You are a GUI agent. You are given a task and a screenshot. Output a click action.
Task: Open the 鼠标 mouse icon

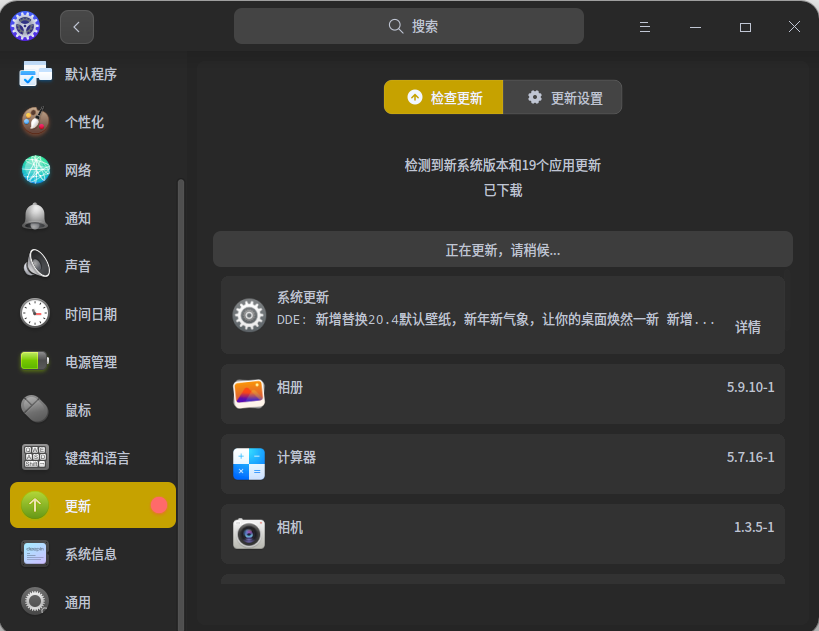34,408
